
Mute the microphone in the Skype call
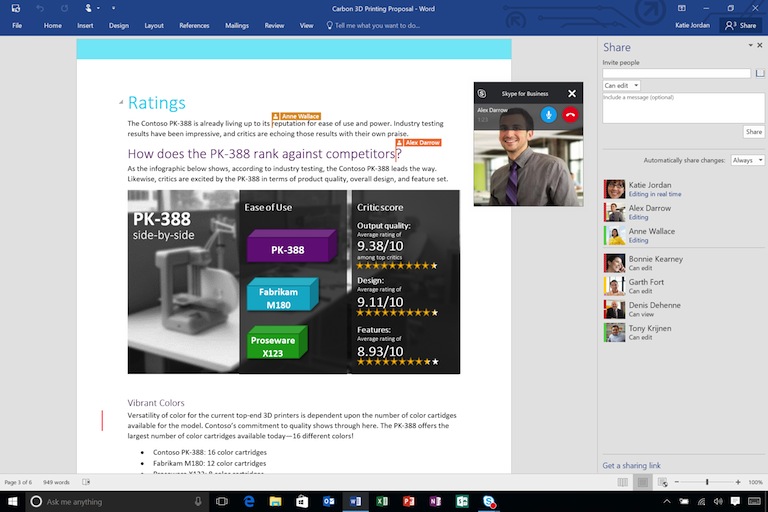[x=548, y=115]
